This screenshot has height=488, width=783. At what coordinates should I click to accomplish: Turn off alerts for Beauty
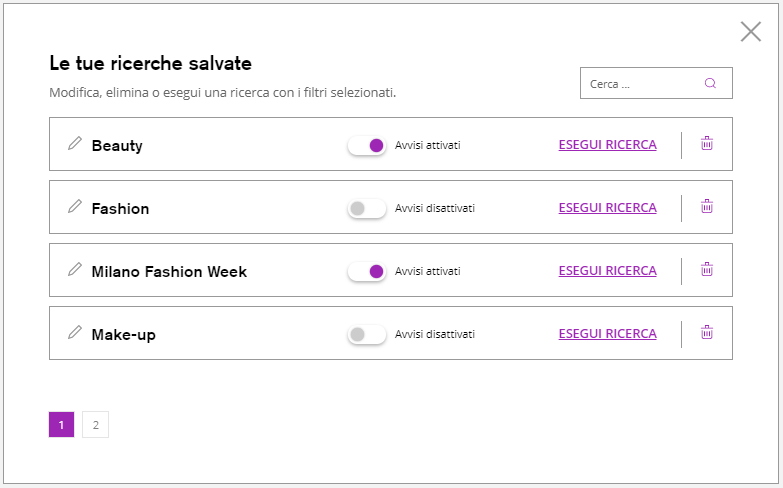[x=367, y=146]
